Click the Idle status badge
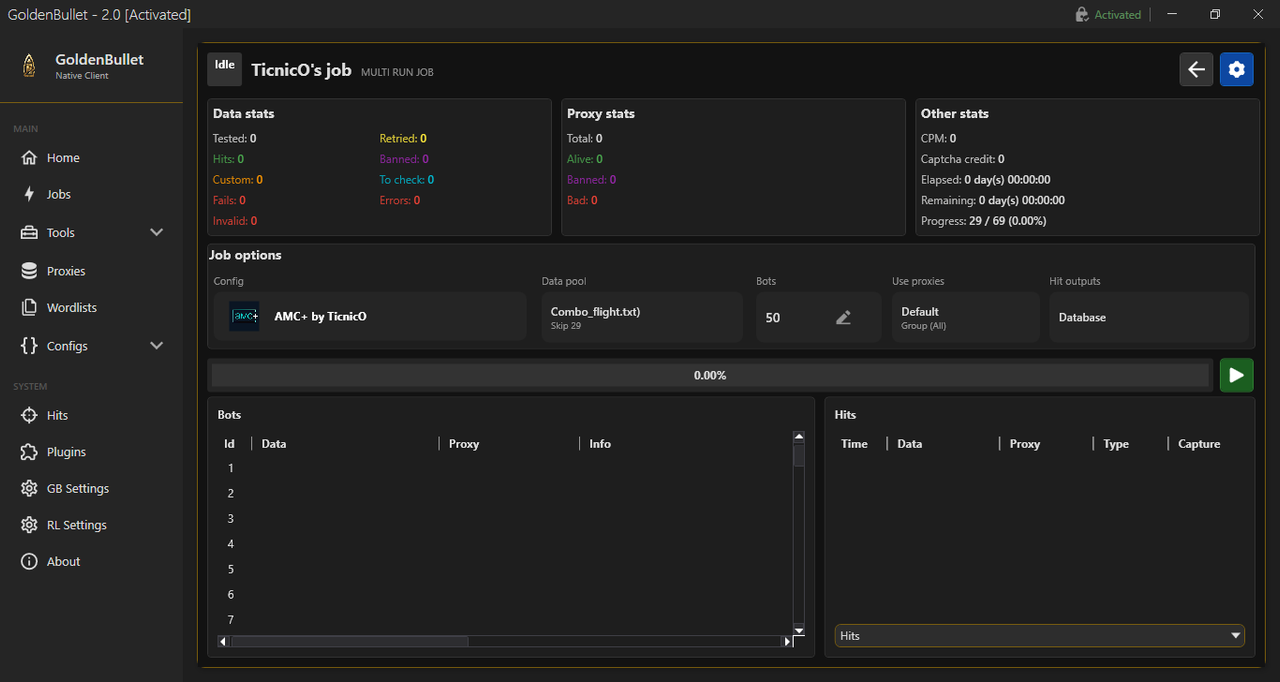Viewport: 1280px width, 682px height. [225, 70]
